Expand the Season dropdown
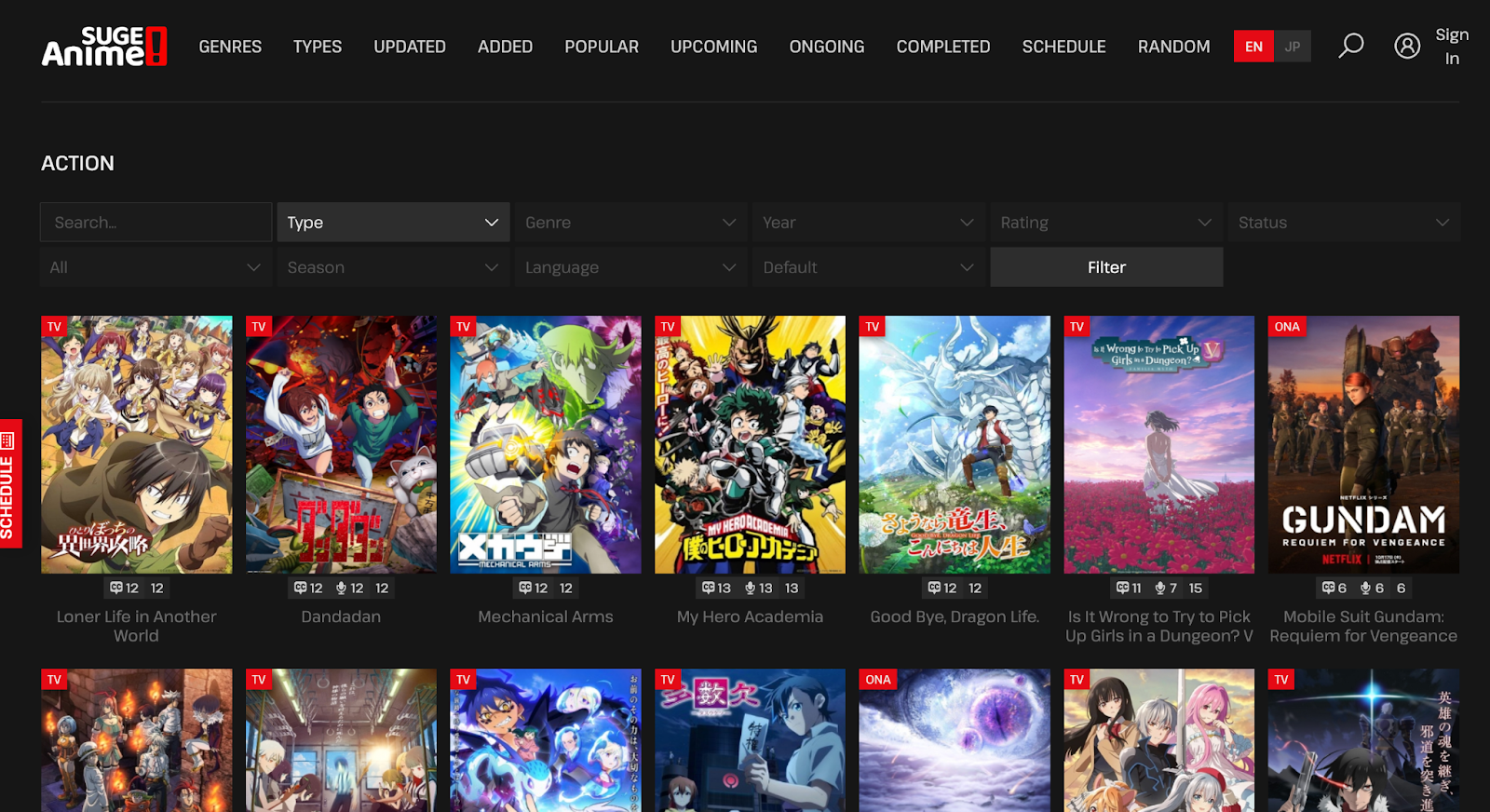 click(393, 267)
